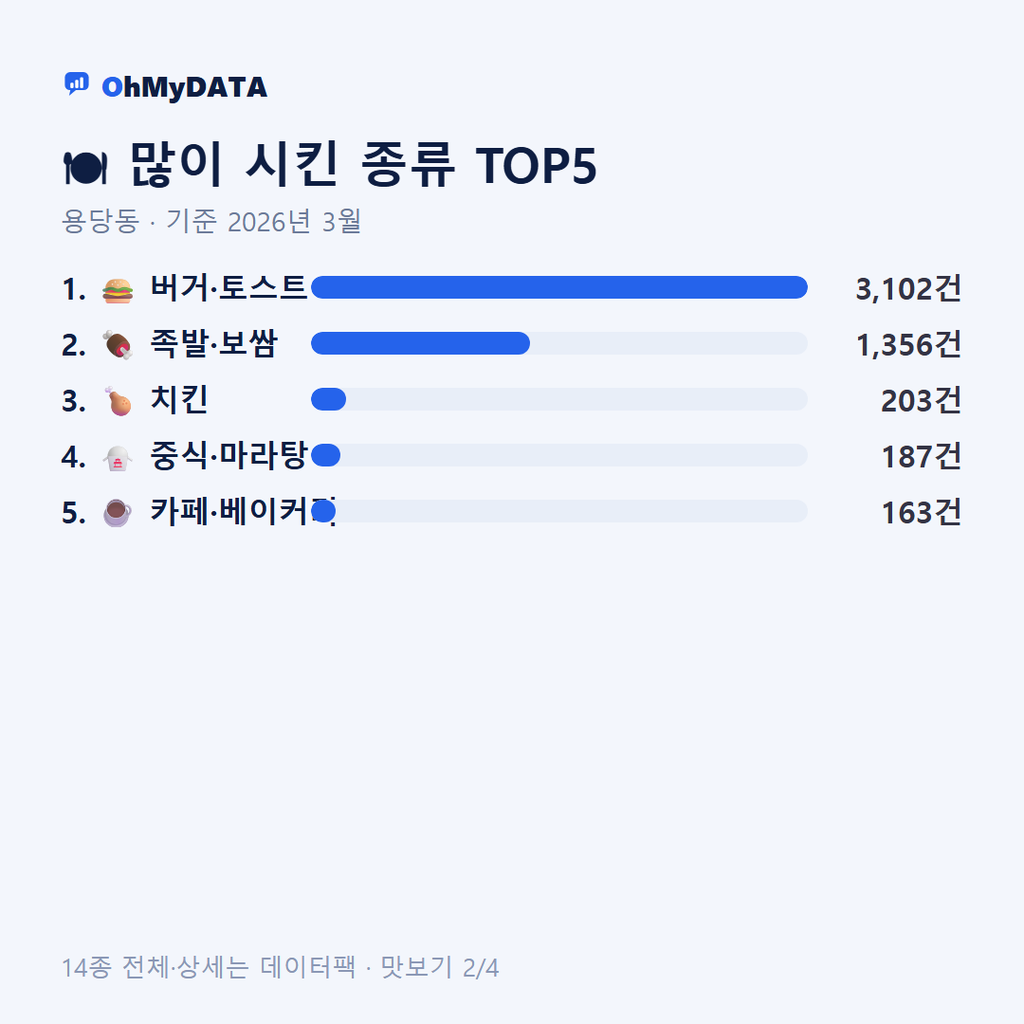Click the 1,356건 order count

click(908, 345)
